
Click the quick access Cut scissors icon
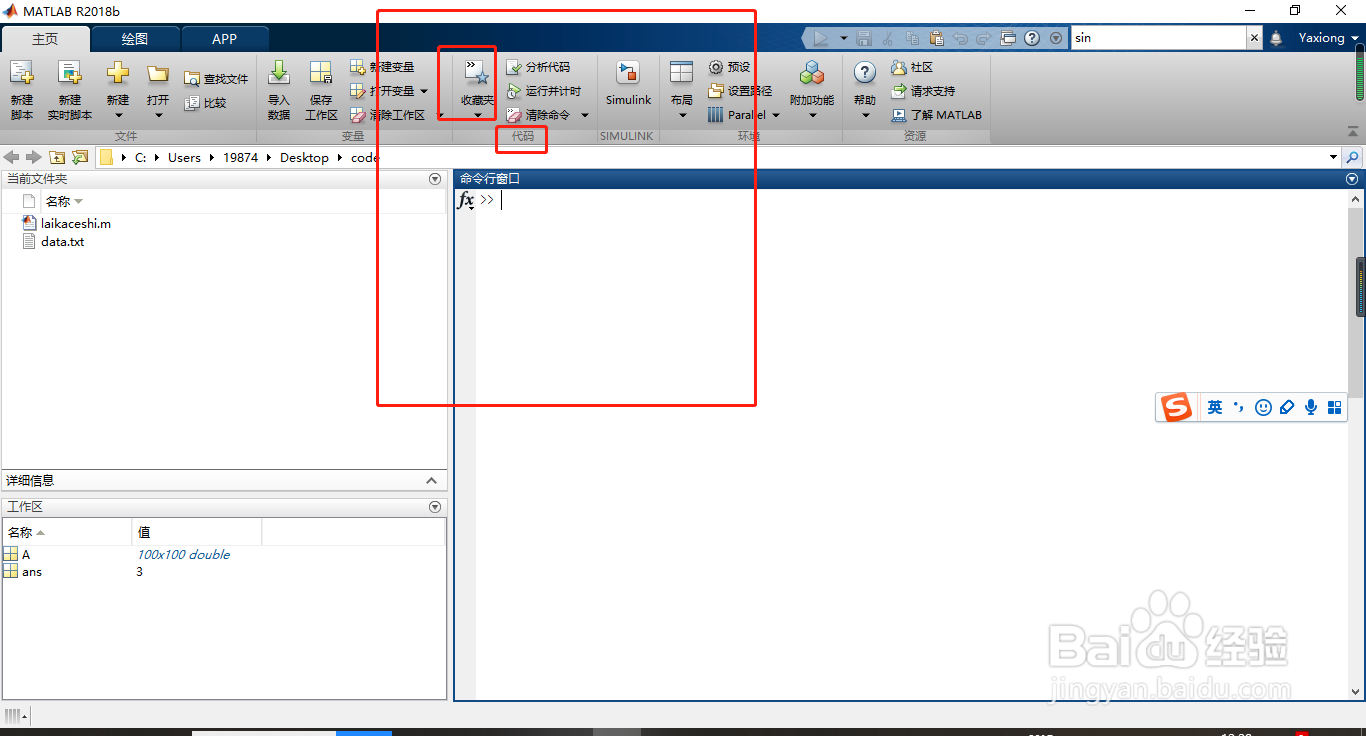point(888,38)
